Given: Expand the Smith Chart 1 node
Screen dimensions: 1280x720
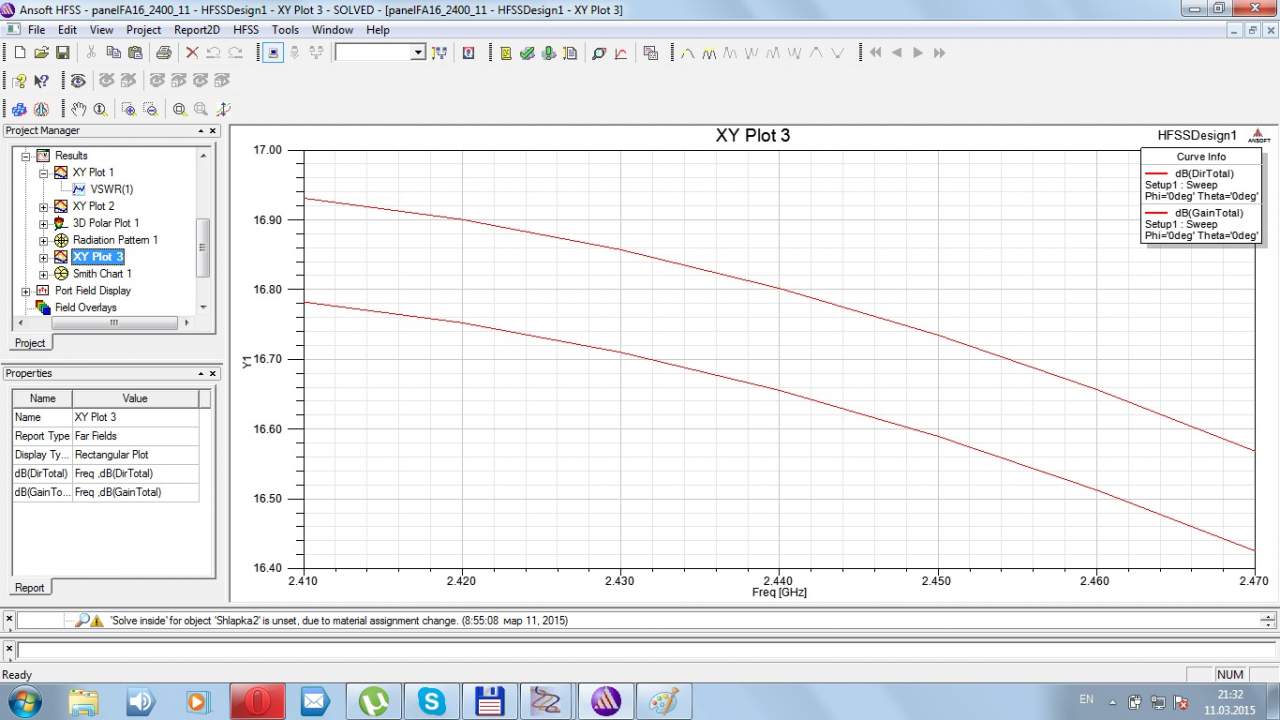Looking at the screenshot, I should pos(44,274).
